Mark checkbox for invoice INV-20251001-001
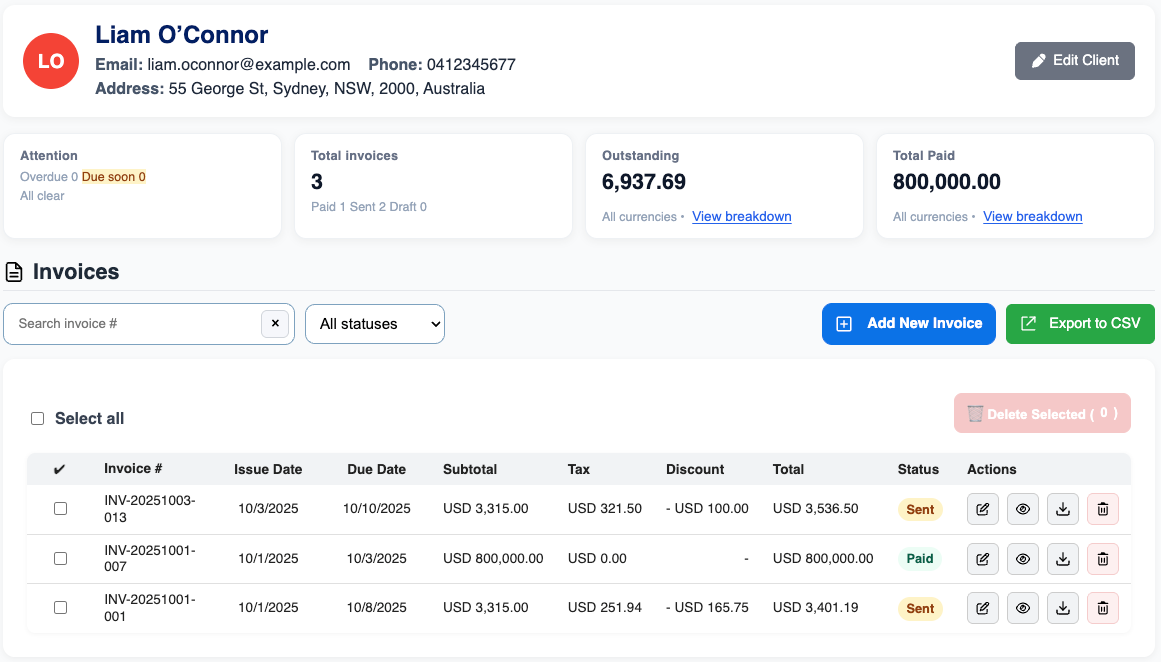 tap(60, 608)
